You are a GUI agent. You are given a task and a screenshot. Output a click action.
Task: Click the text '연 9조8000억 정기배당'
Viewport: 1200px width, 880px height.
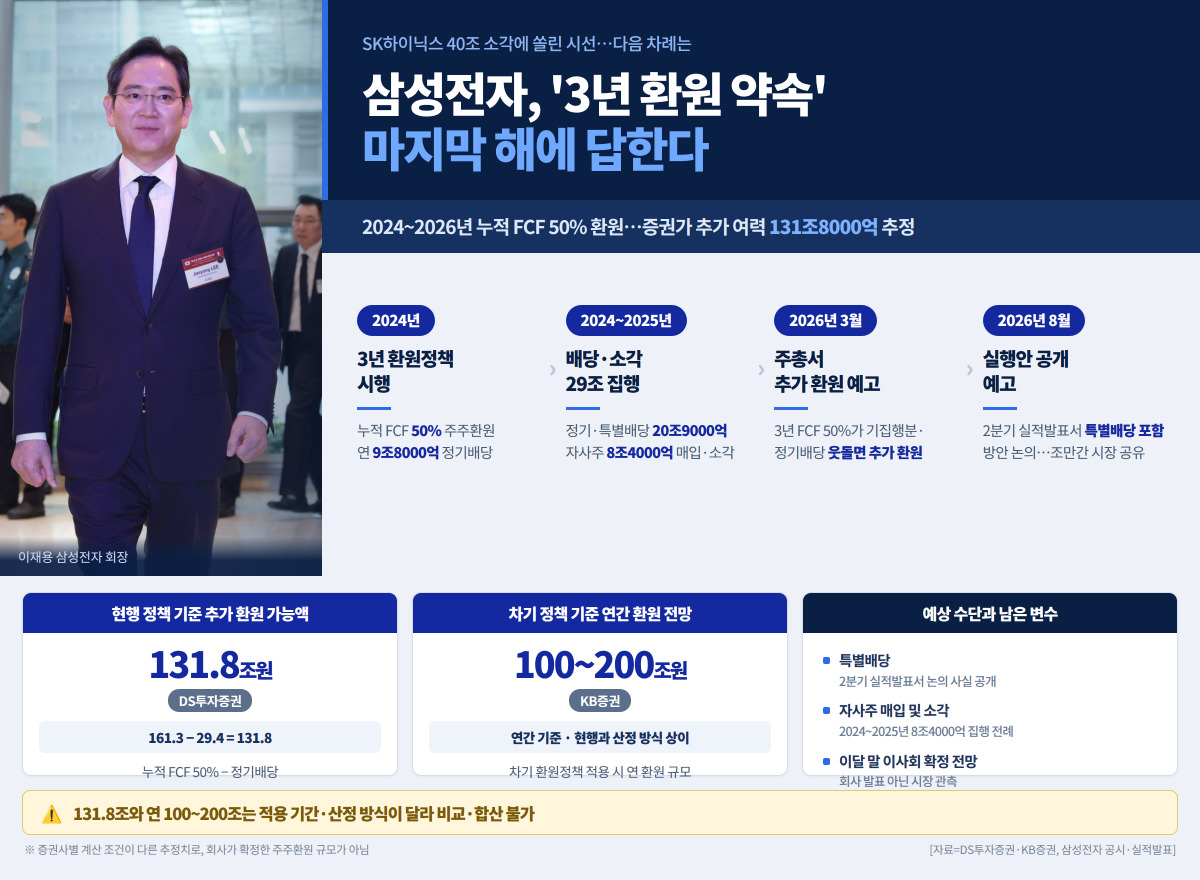click(425, 452)
